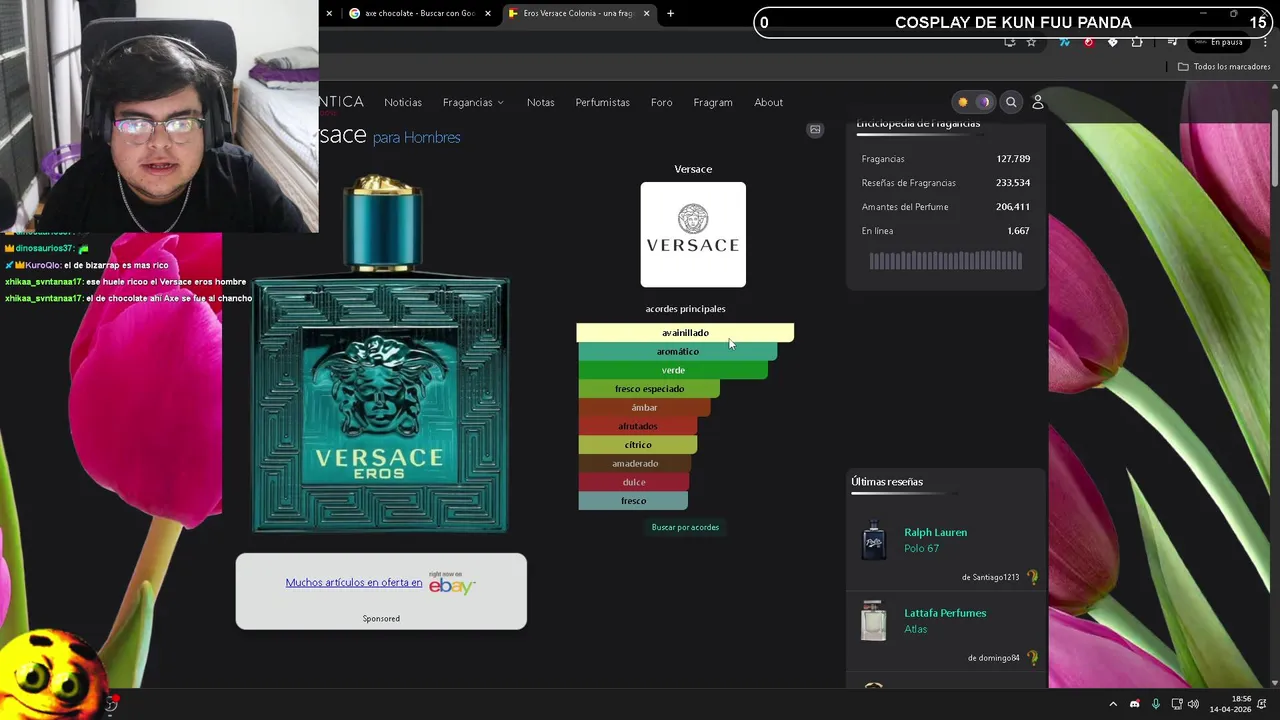This screenshot has height=720, width=1280.
Task: Select the cítrico accord bar
Action: pos(637,445)
